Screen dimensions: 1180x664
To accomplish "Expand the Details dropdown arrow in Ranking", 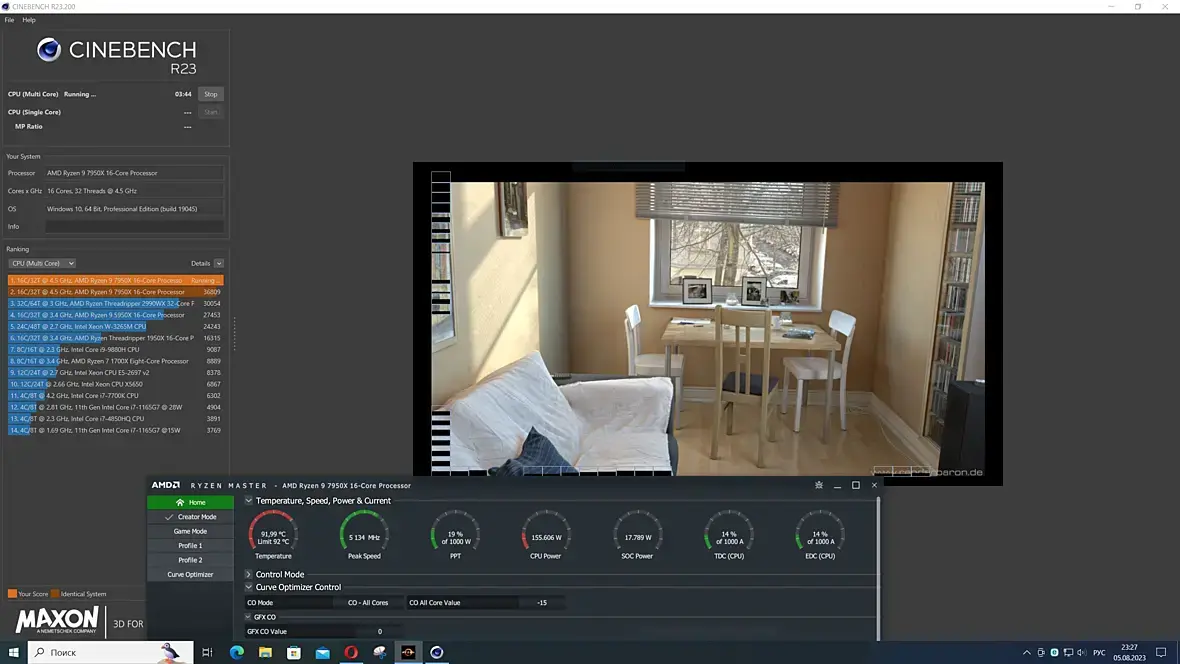I will coord(218,263).
